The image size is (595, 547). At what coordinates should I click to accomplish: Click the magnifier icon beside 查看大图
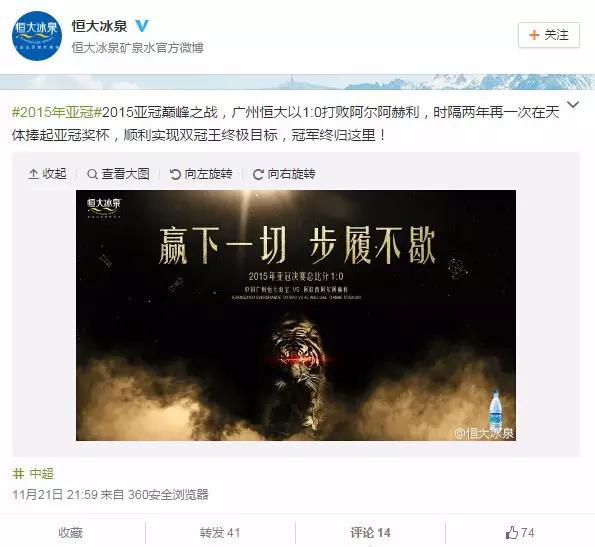tap(92, 174)
